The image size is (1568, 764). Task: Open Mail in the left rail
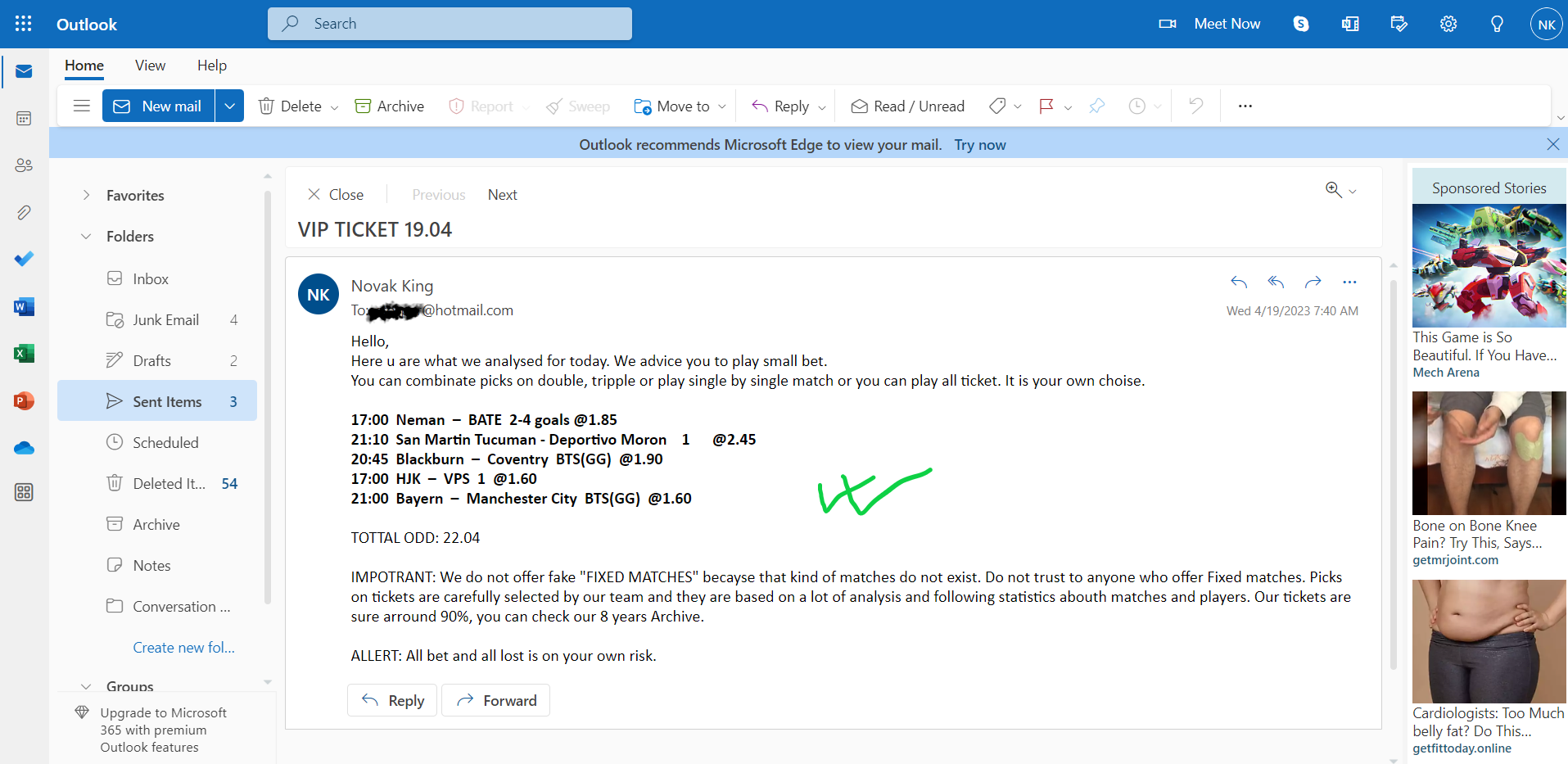pyautogui.click(x=24, y=72)
